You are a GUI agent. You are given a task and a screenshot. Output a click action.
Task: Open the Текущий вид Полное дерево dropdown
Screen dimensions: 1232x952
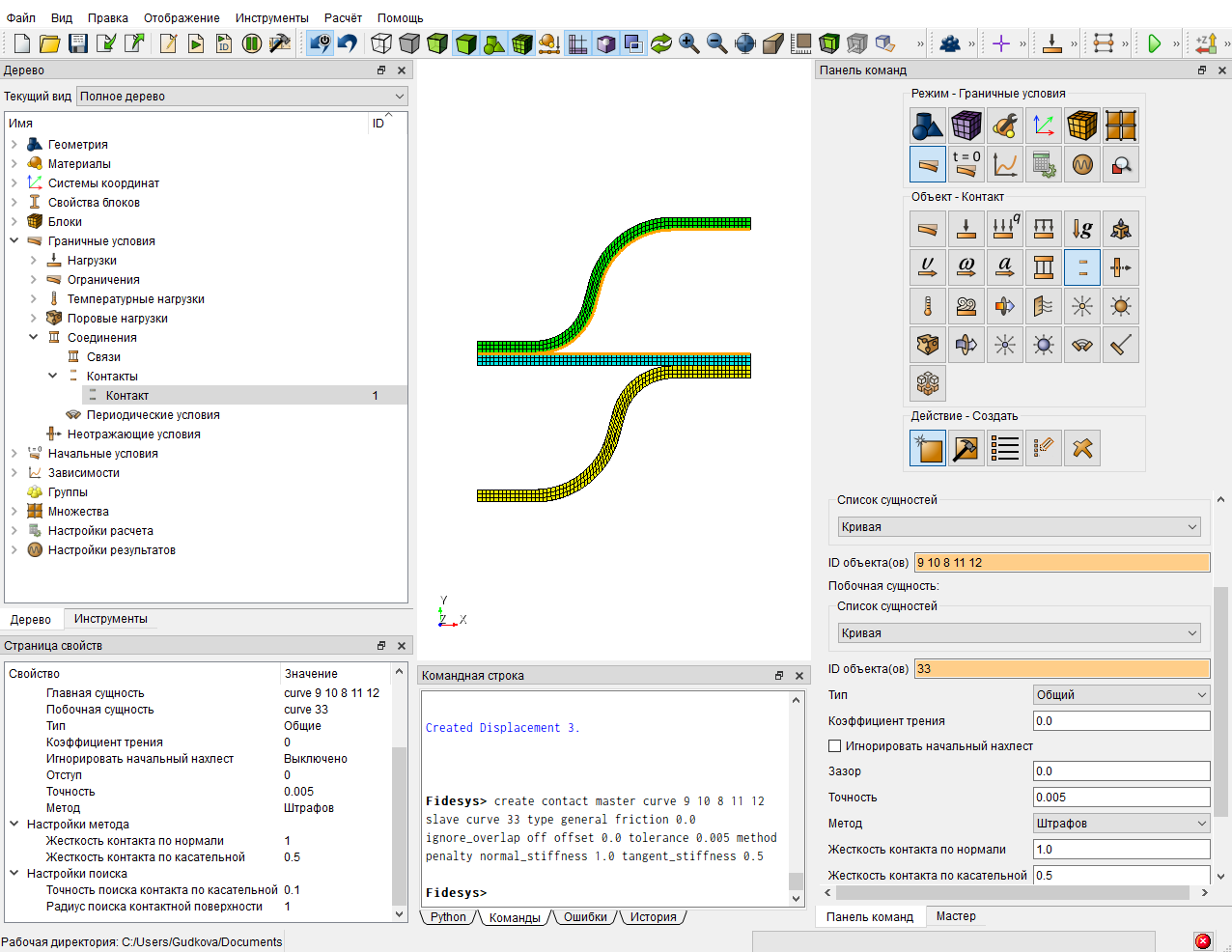tap(242, 97)
